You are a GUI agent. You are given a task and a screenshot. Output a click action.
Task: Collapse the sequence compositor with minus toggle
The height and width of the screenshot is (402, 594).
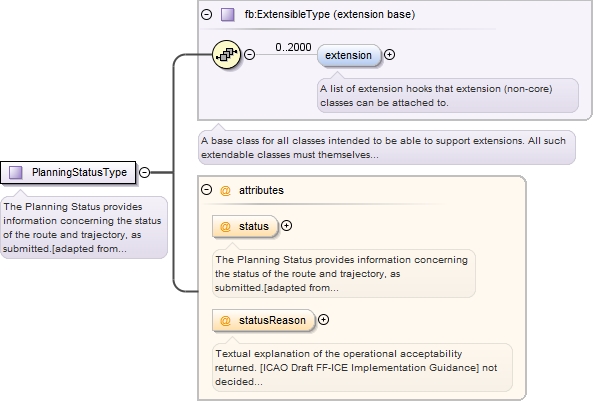pyautogui.click(x=249, y=55)
